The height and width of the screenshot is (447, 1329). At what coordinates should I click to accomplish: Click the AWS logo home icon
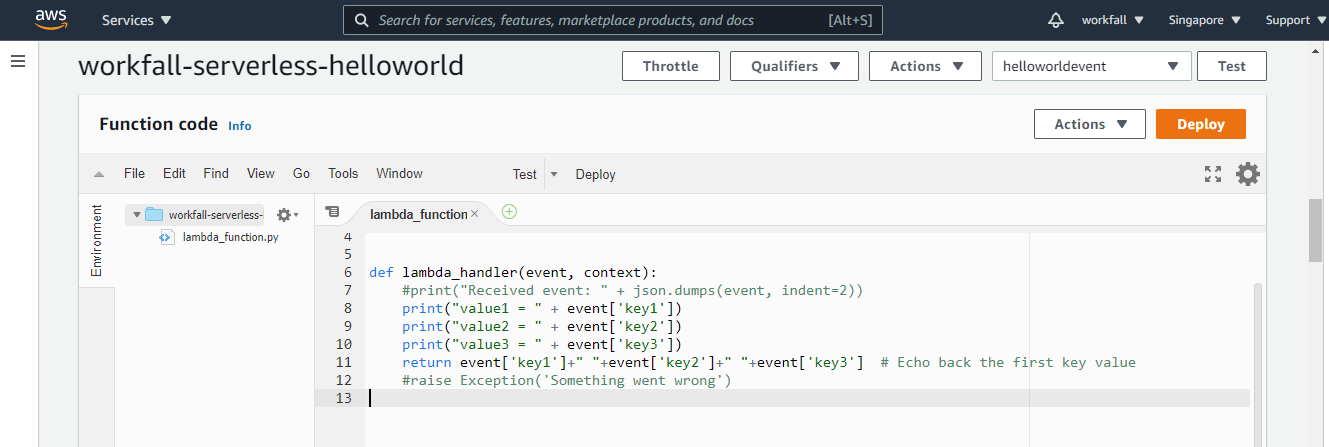click(x=50, y=19)
